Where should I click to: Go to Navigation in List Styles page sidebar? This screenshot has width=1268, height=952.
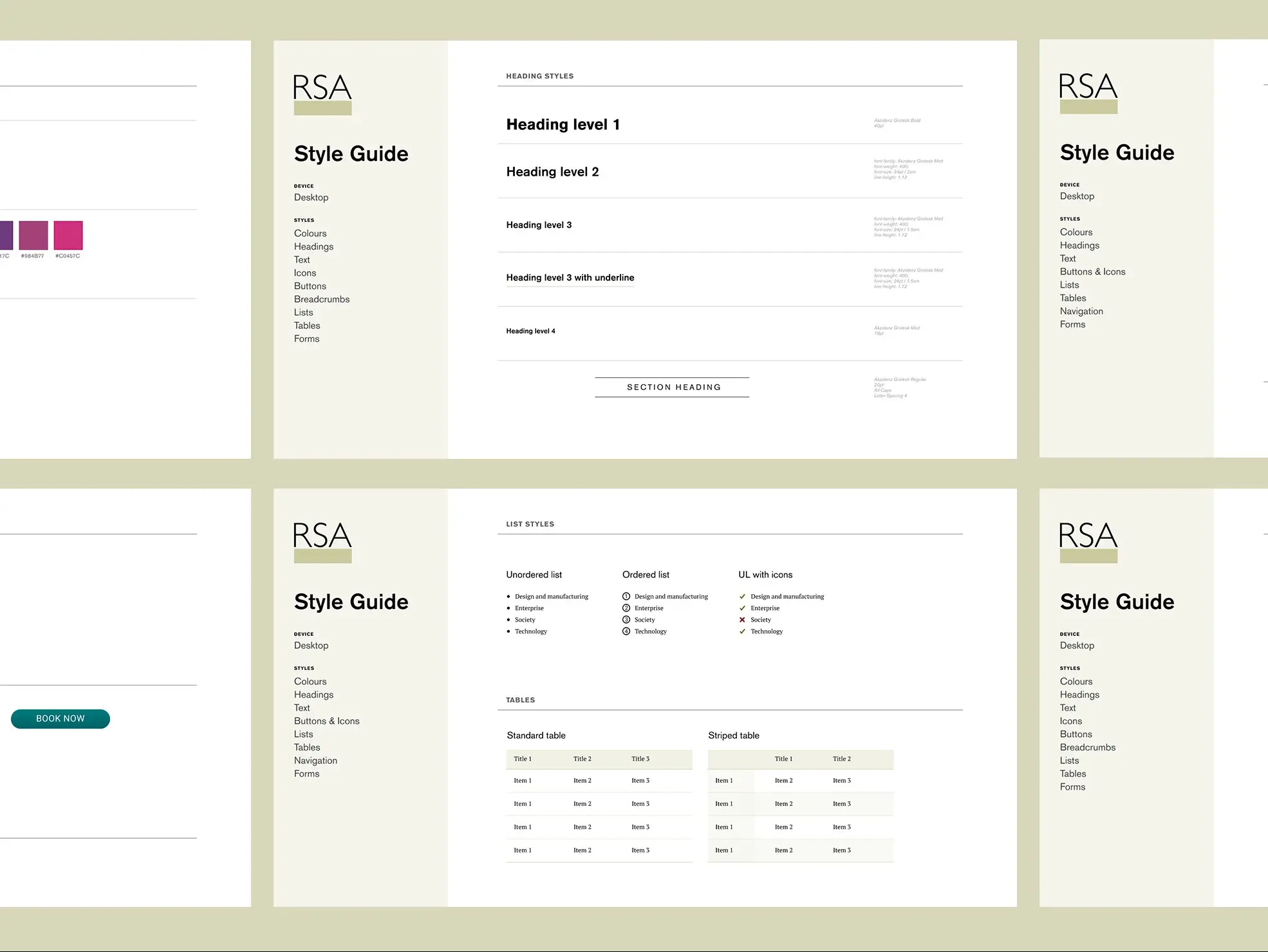(315, 760)
